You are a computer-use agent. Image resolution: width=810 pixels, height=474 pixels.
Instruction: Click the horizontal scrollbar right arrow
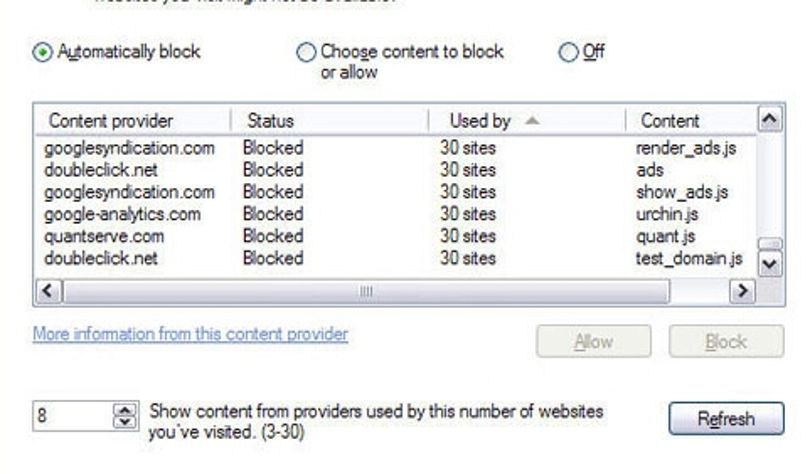742,291
